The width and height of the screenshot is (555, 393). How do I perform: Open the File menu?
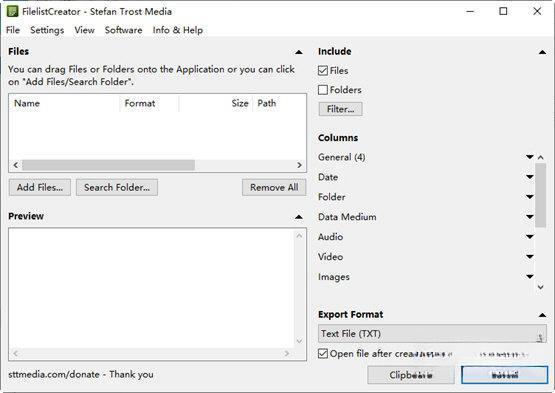(x=13, y=30)
